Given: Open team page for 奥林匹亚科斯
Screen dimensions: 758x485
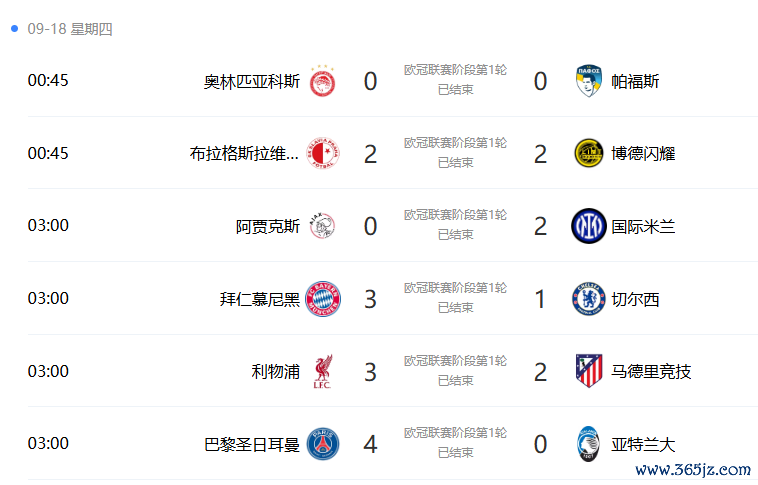Looking at the screenshot, I should [252, 81].
